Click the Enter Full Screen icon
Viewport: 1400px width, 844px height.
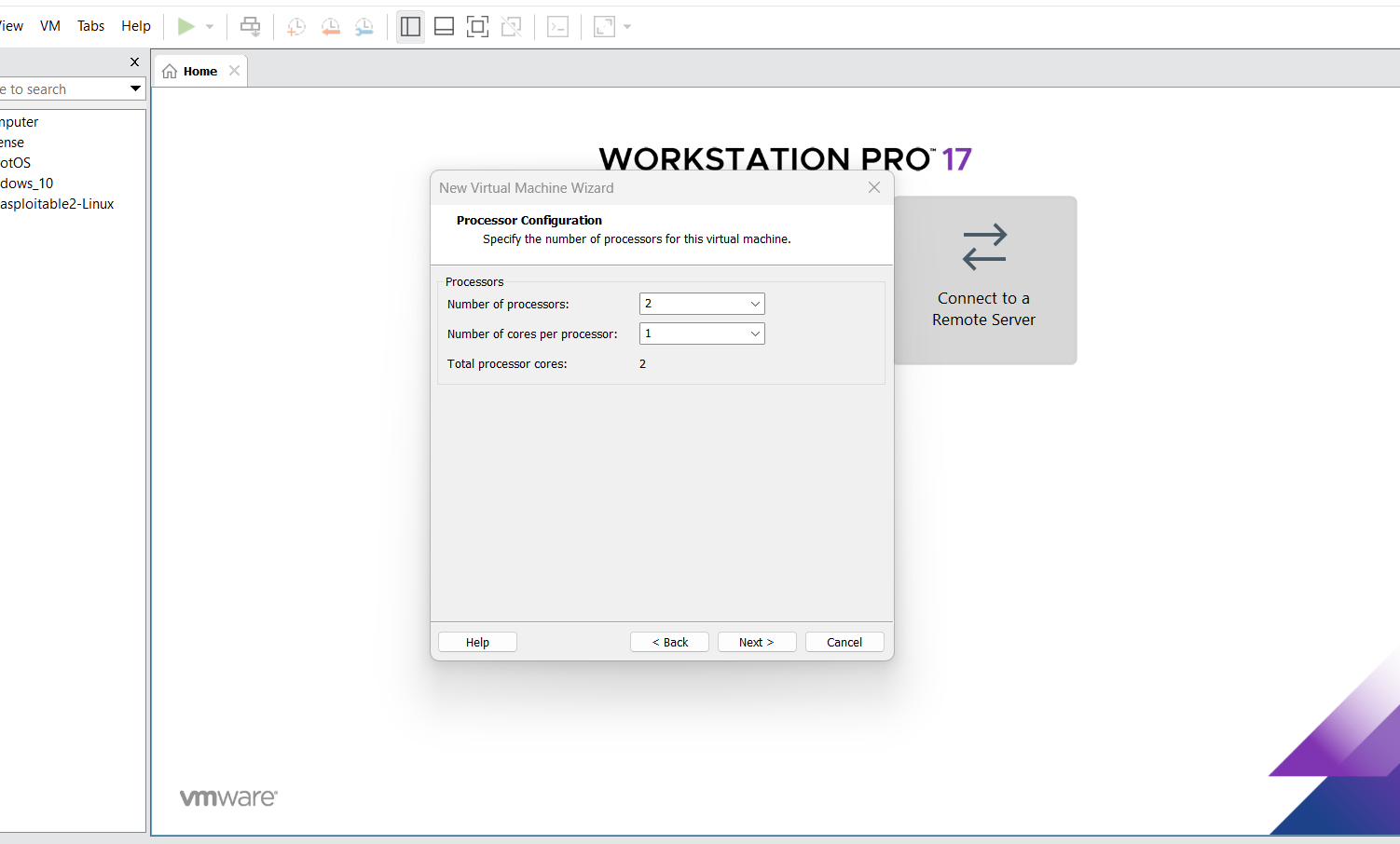click(478, 27)
